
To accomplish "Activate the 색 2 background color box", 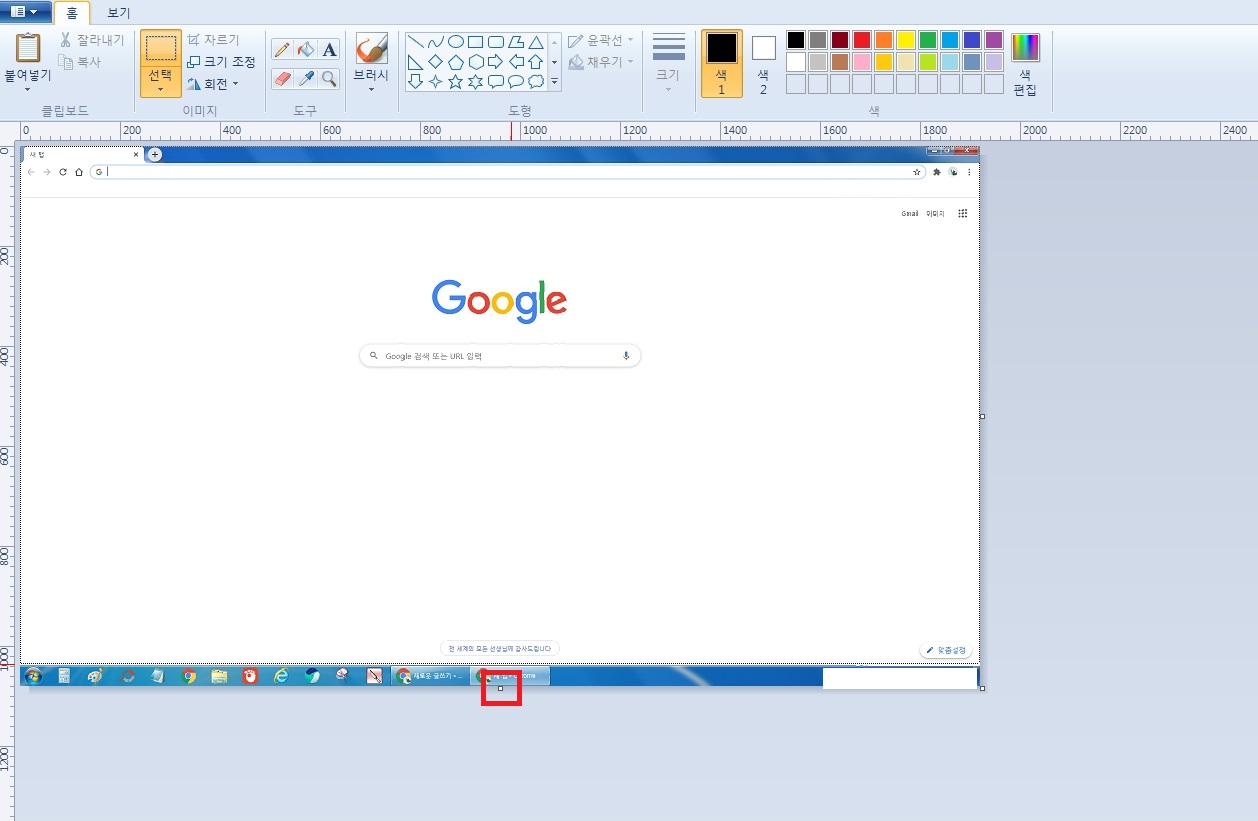I will coord(763,63).
